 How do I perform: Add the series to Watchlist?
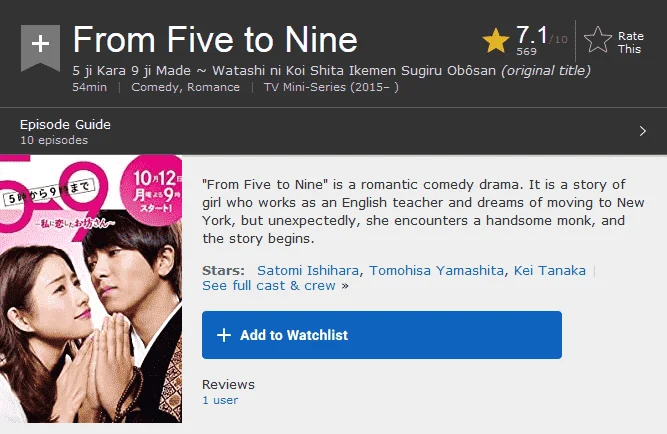coord(382,335)
